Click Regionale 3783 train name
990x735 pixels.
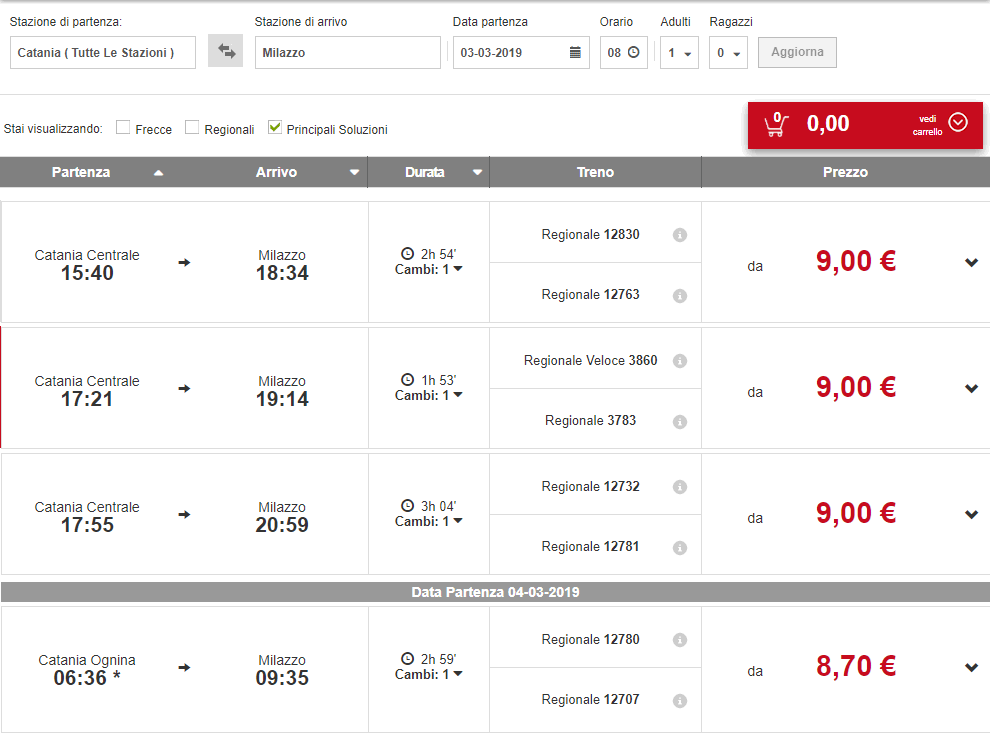[590, 421]
